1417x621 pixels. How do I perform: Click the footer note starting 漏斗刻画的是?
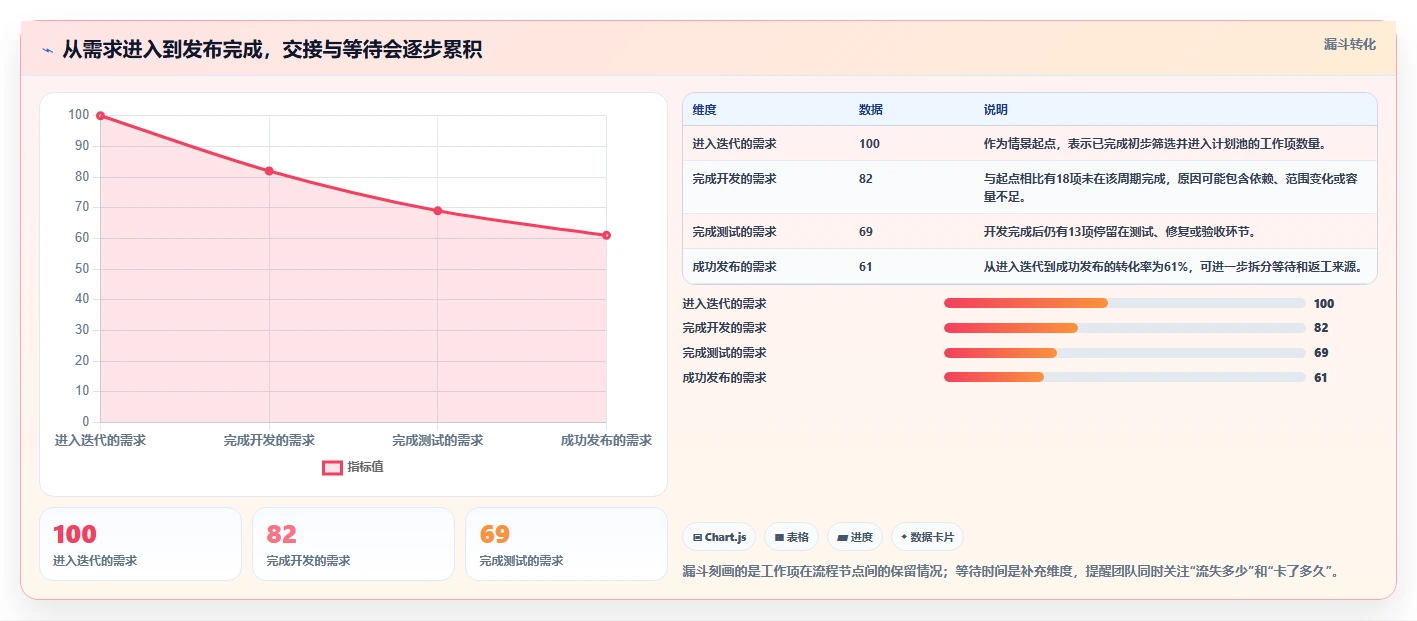pyautogui.click(x=1010, y=572)
